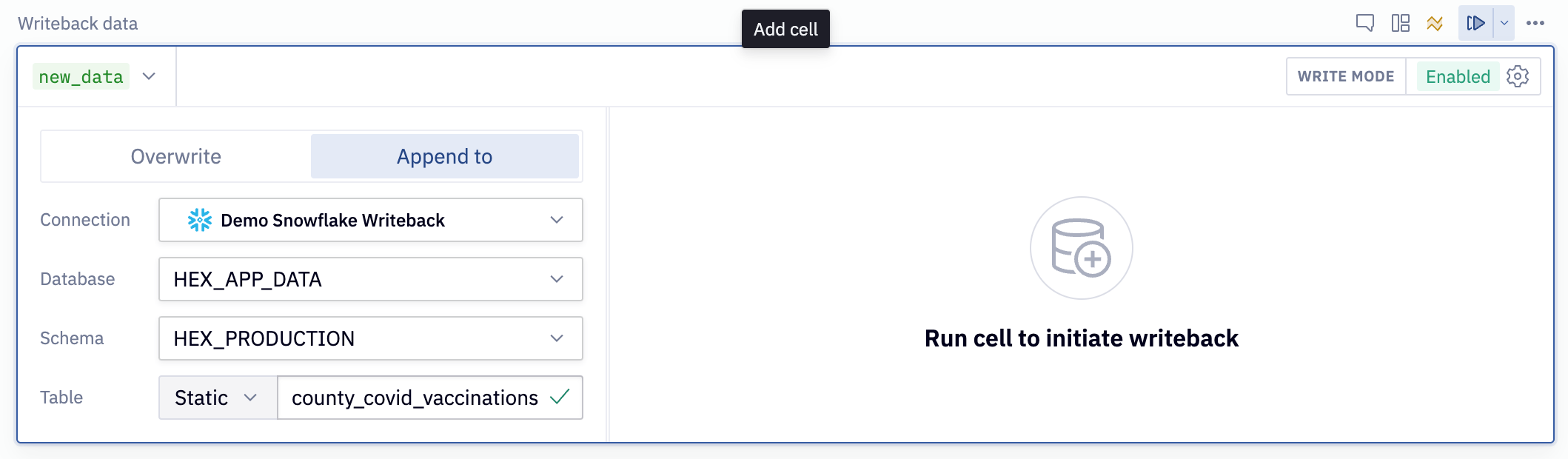Open the Static table type dropdown
Image resolution: width=1568 pixels, height=459 pixels.
(217, 398)
